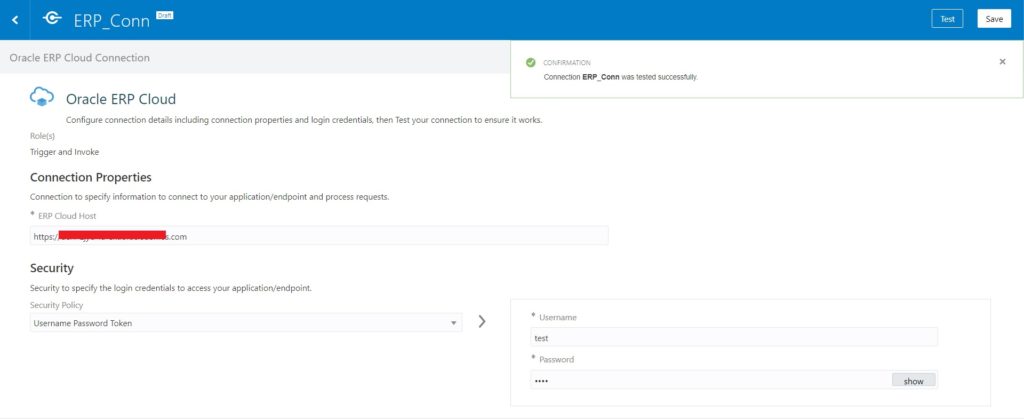Click the Trigger and Invoke role text
The height and width of the screenshot is (419, 1024).
pyautogui.click(x=65, y=152)
